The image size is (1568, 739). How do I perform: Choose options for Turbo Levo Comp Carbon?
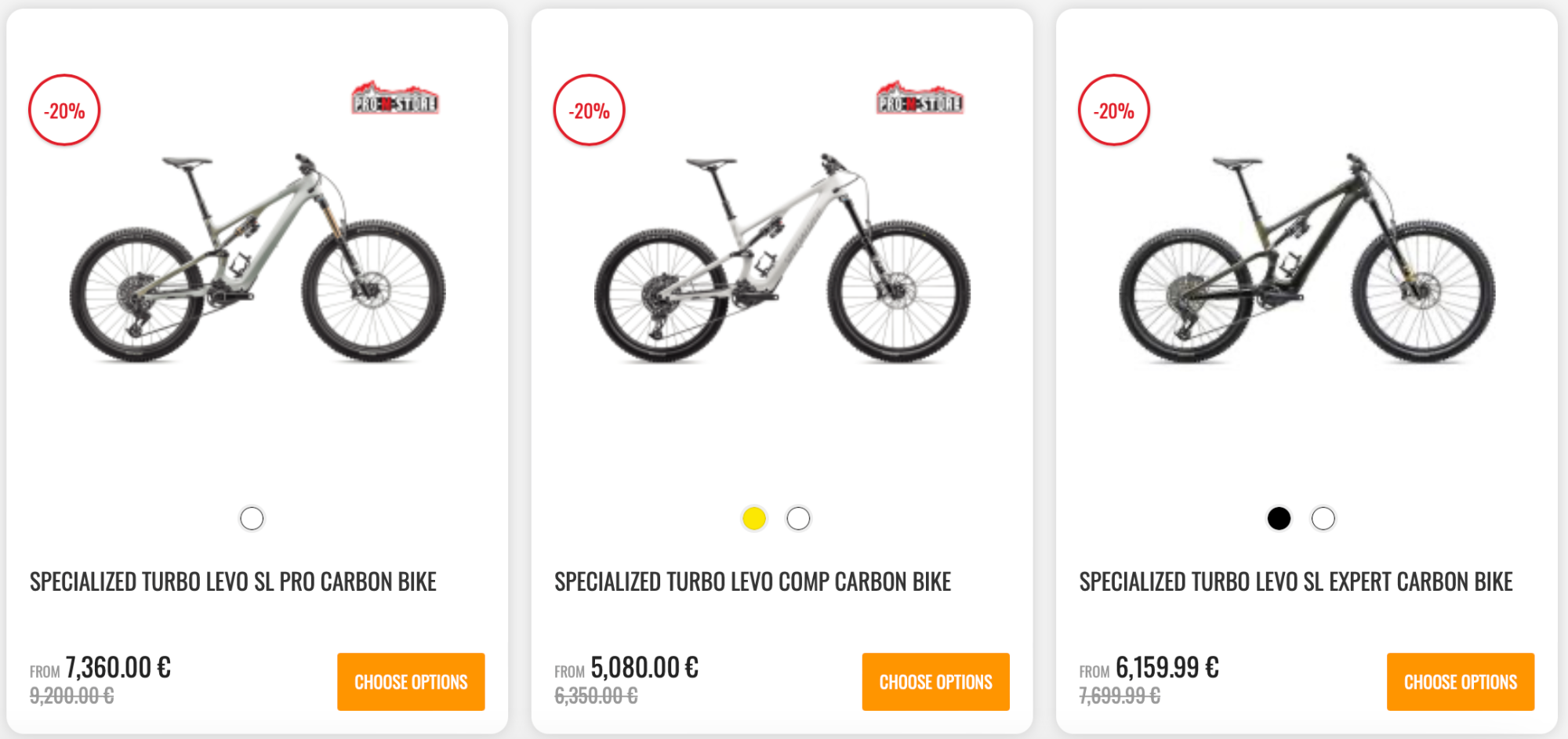(935, 682)
